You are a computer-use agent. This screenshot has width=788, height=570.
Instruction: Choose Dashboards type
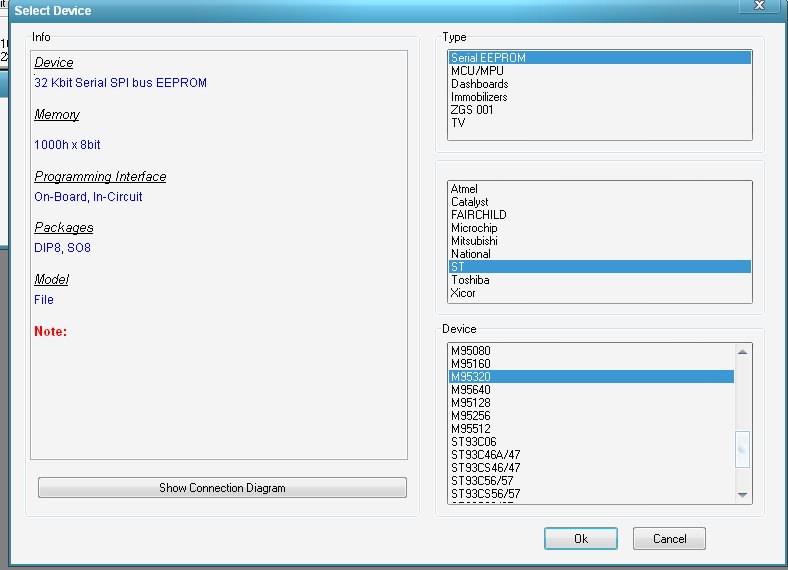click(x=600, y=84)
